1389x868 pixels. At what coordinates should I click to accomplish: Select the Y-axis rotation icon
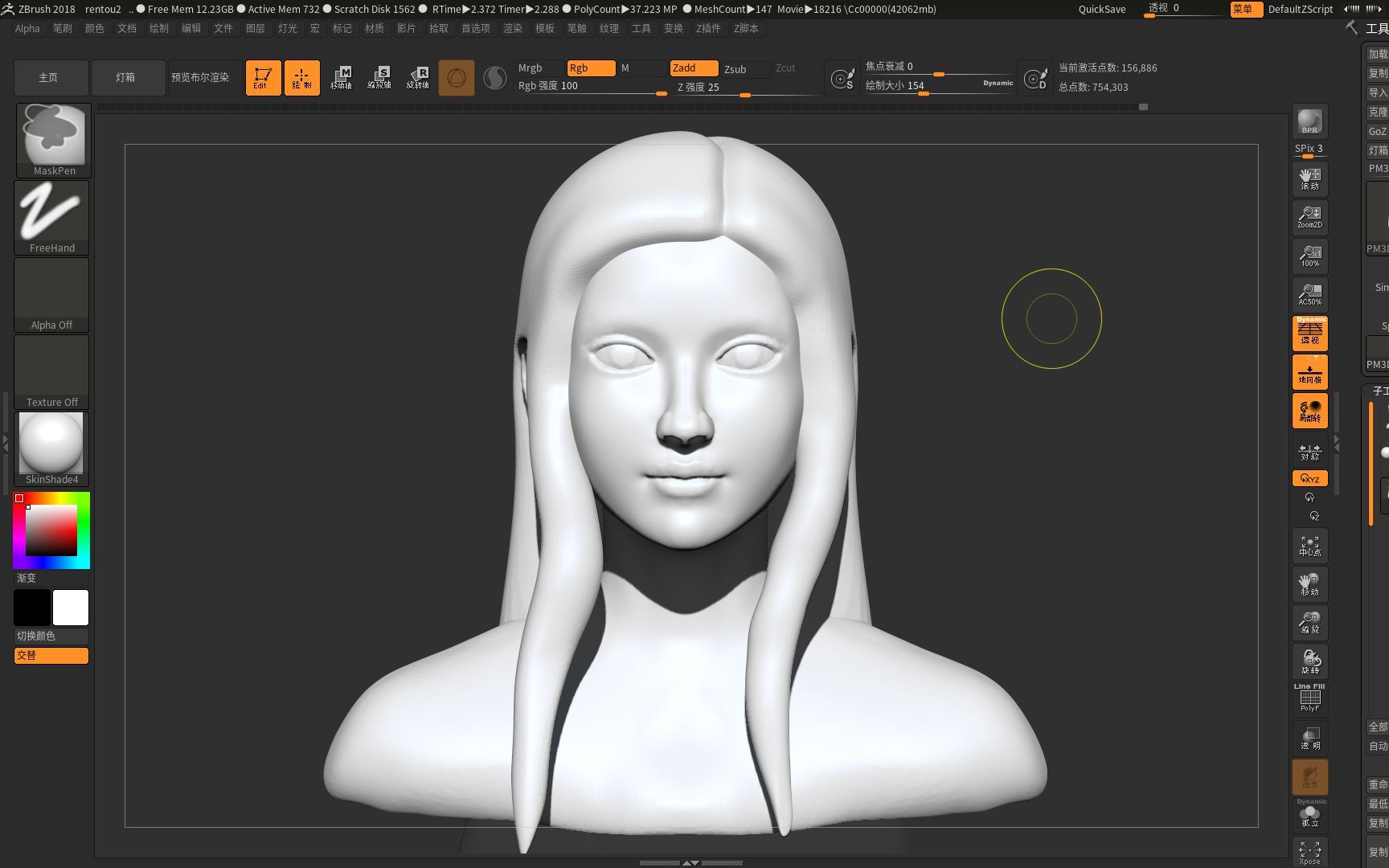click(1309, 497)
